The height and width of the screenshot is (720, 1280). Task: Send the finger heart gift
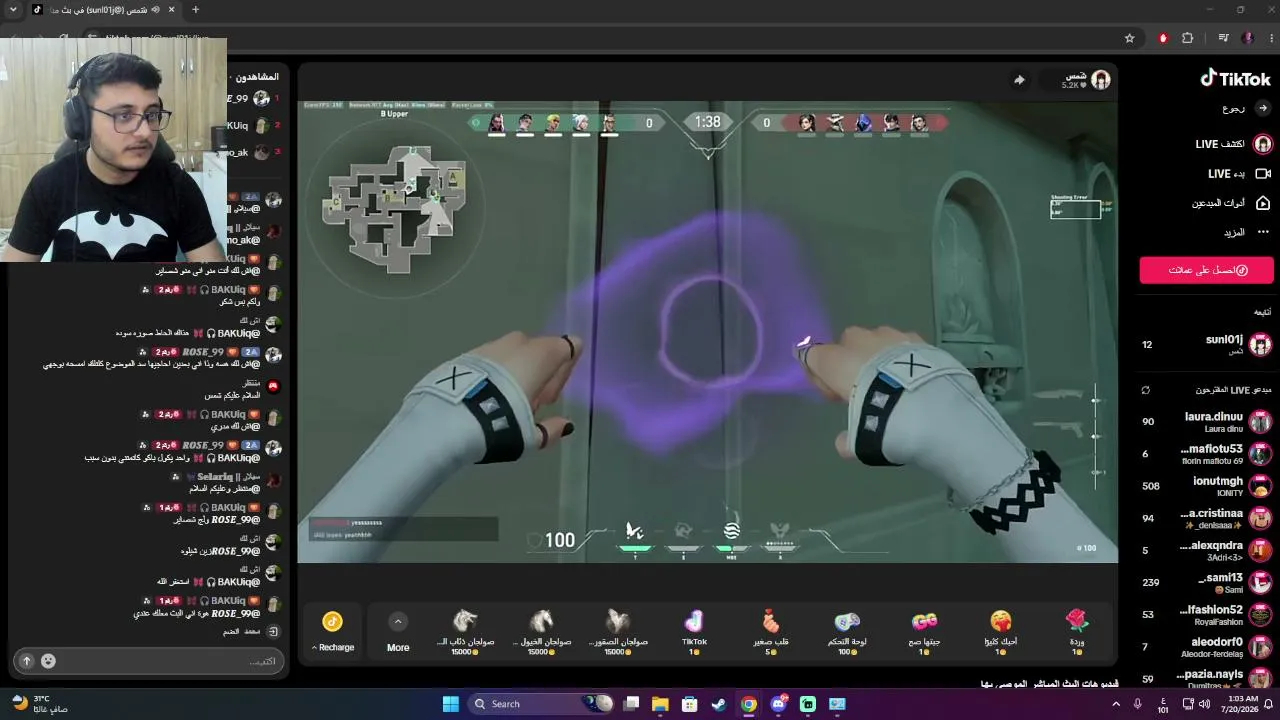point(770,631)
